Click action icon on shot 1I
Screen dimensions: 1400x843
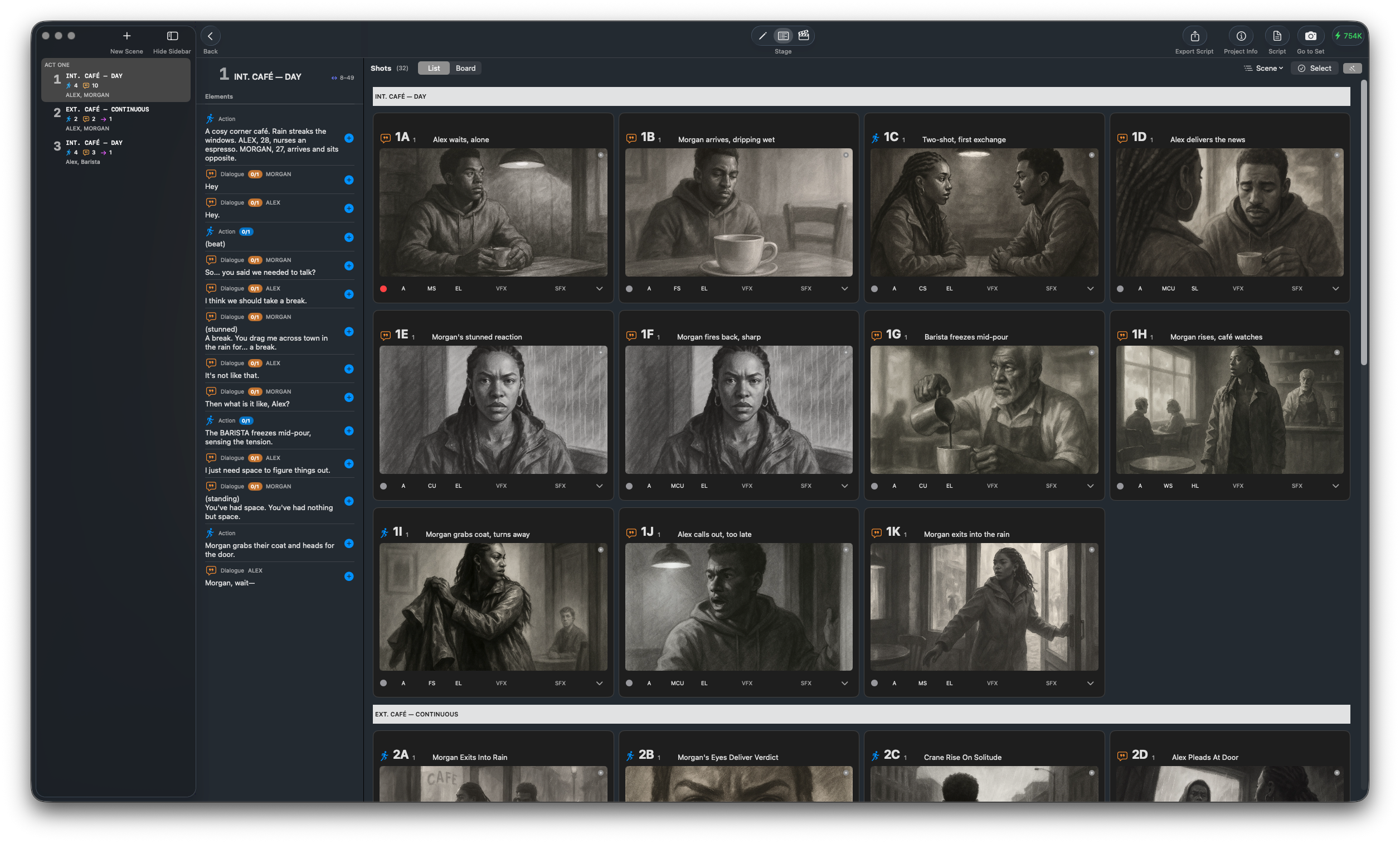click(x=385, y=533)
